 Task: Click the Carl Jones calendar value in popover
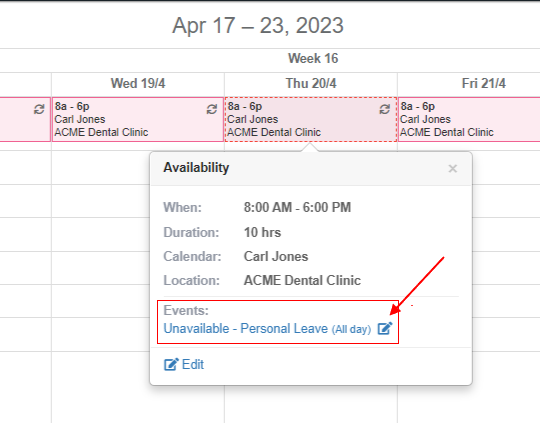pos(276,257)
